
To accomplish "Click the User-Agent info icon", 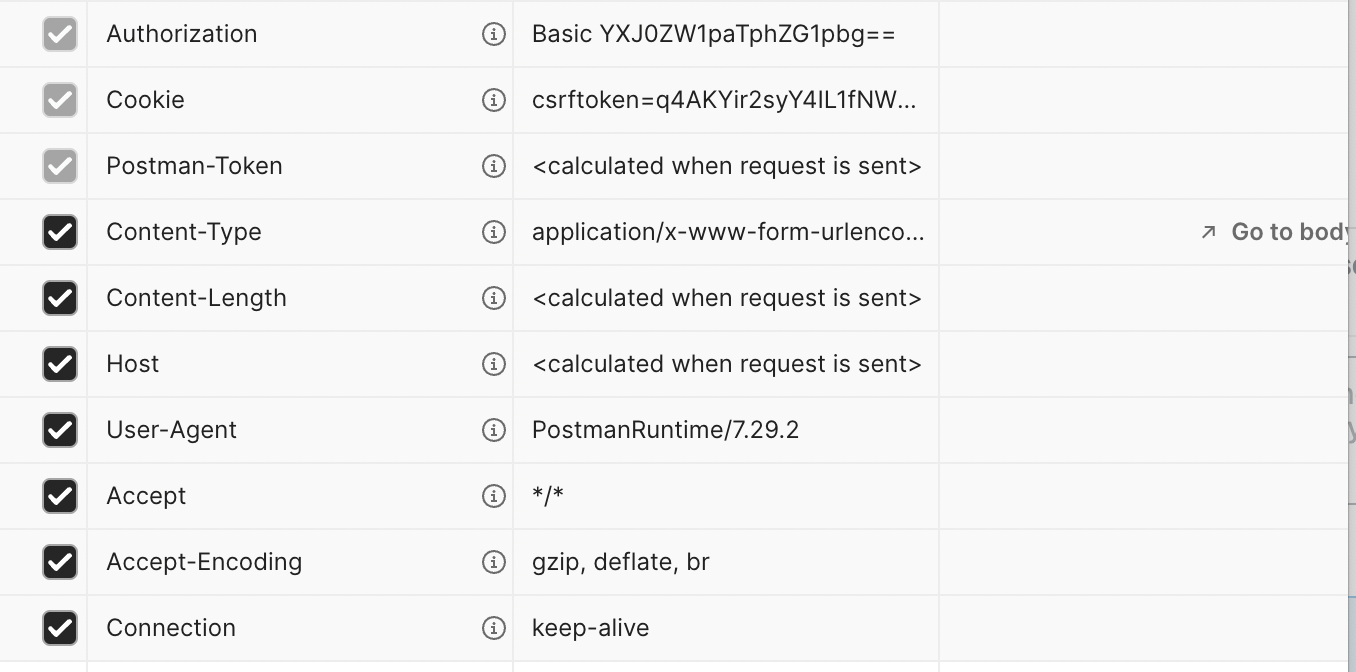I will 494,430.
